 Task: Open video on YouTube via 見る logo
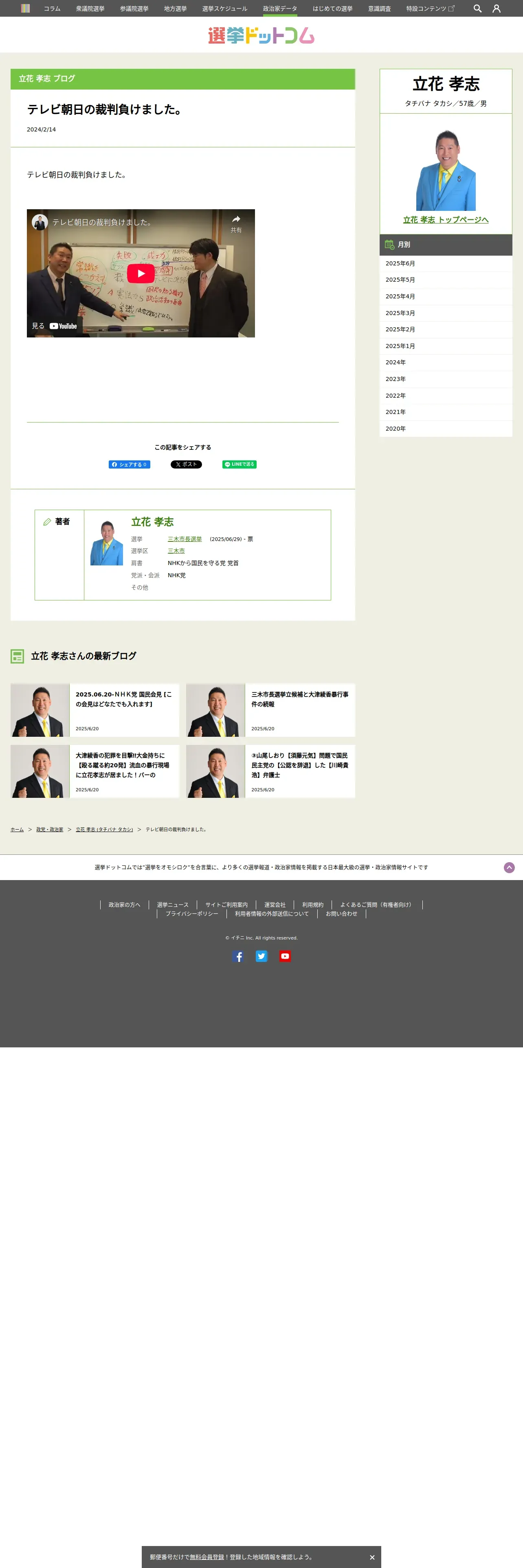[x=55, y=326]
